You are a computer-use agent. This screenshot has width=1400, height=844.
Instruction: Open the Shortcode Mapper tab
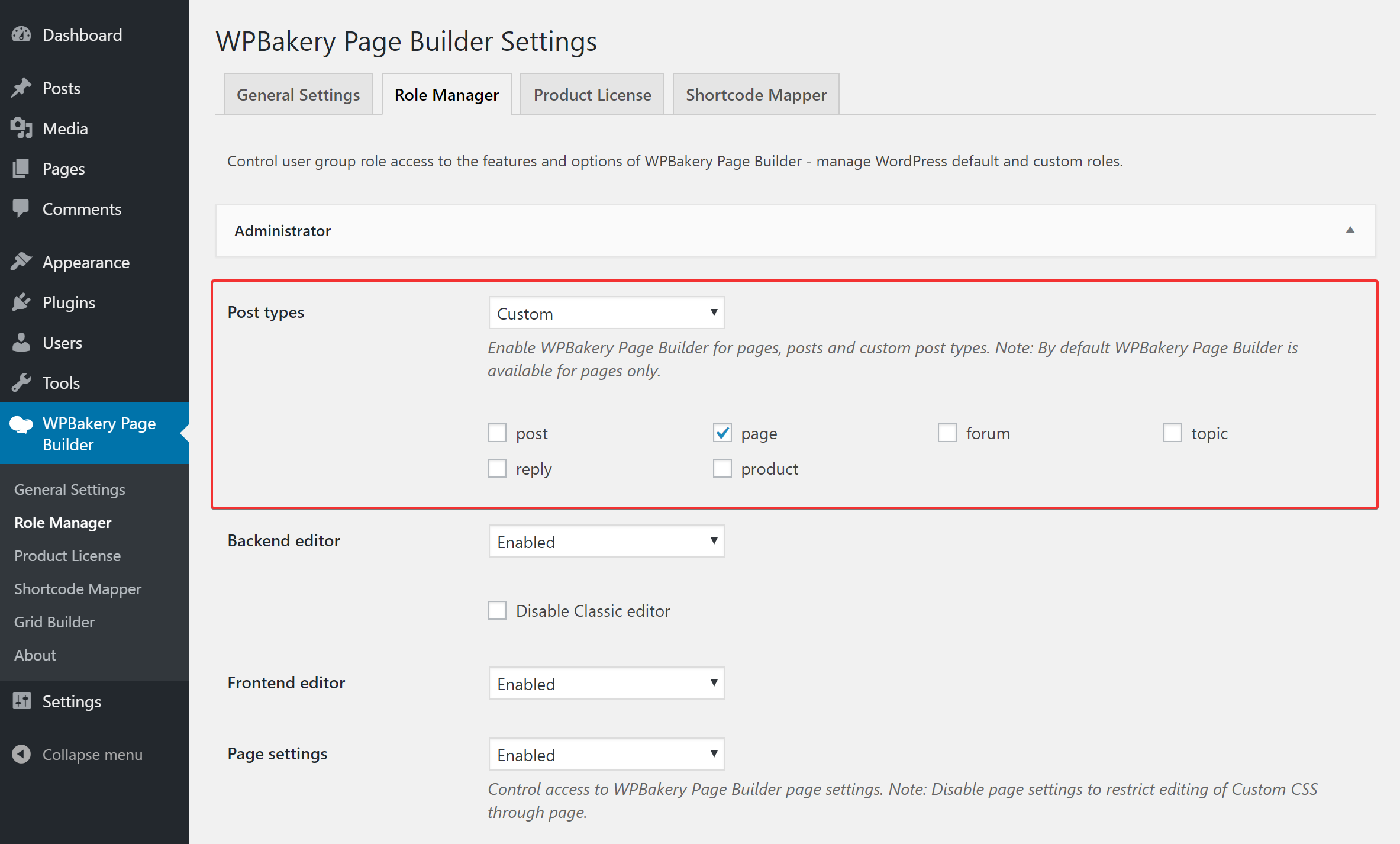point(756,95)
